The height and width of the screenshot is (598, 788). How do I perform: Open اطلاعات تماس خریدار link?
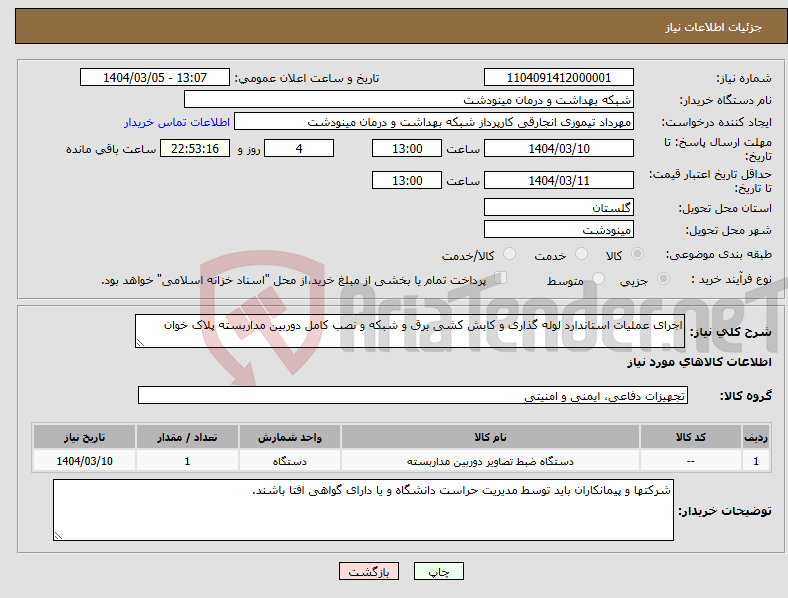pos(177,122)
